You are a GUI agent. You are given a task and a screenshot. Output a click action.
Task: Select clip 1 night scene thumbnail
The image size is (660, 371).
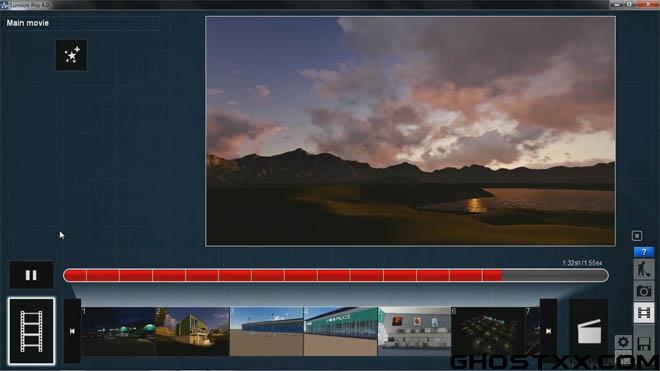click(119, 331)
